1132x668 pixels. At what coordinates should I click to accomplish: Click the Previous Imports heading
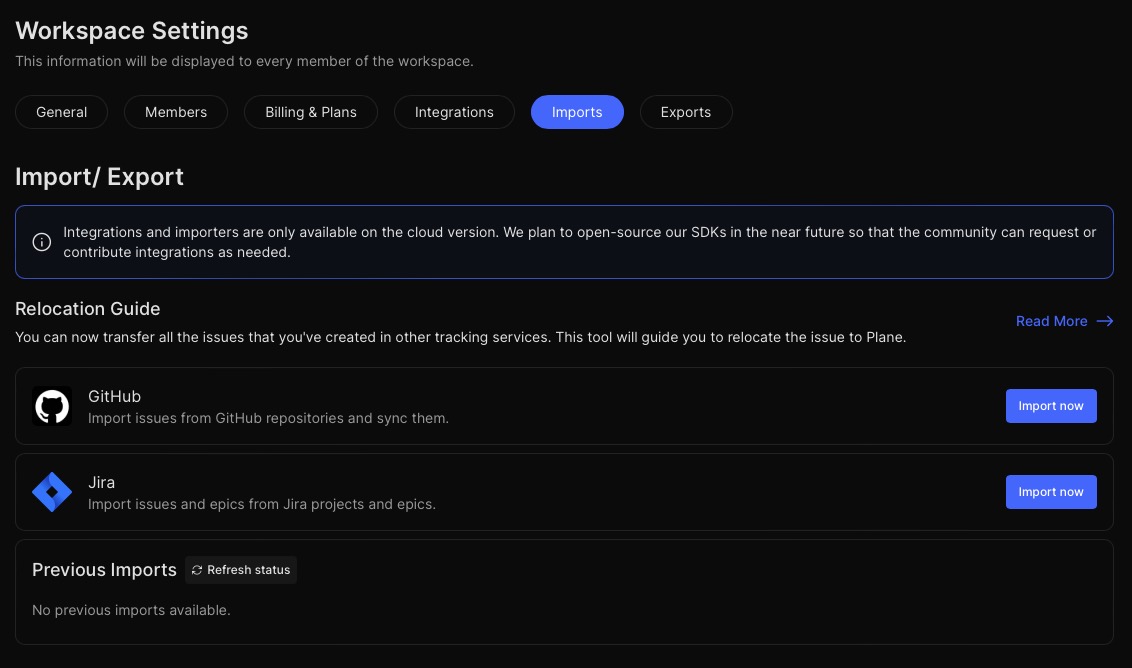pos(104,570)
